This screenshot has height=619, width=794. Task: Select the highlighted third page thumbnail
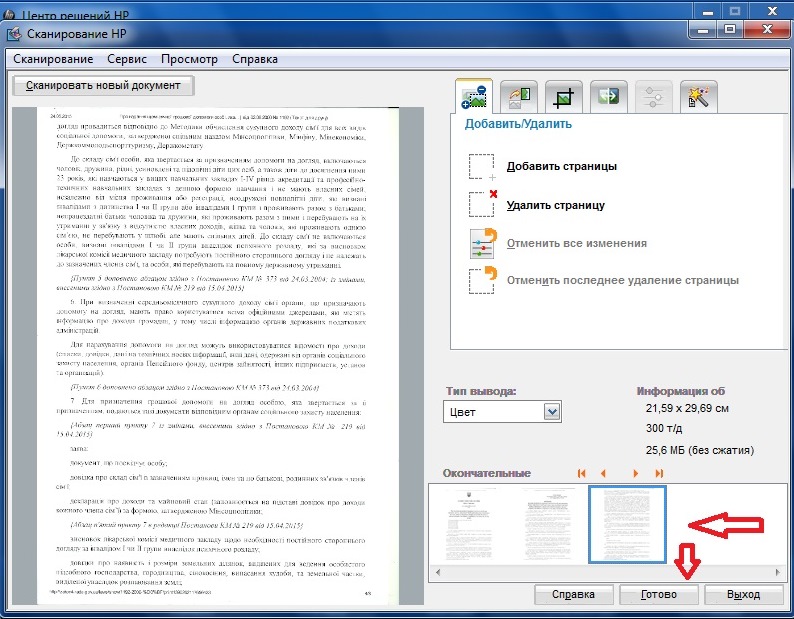pyautogui.click(x=627, y=524)
